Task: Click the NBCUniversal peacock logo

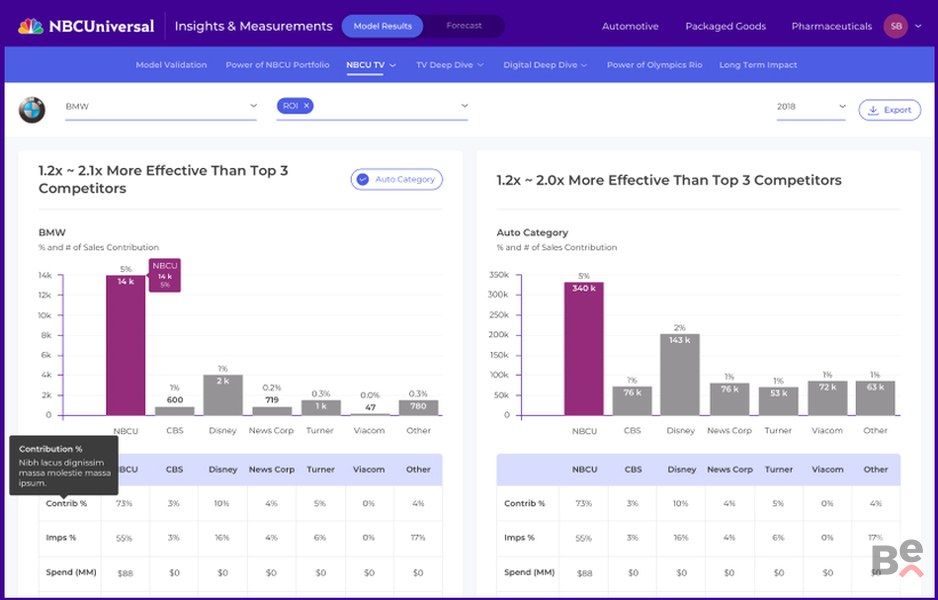Action: [31, 26]
